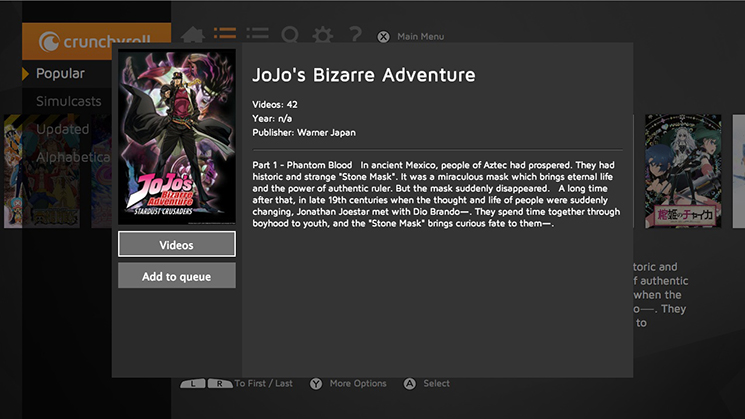Open the settings gear icon
Viewport: 745px width, 419px height.
point(322,36)
